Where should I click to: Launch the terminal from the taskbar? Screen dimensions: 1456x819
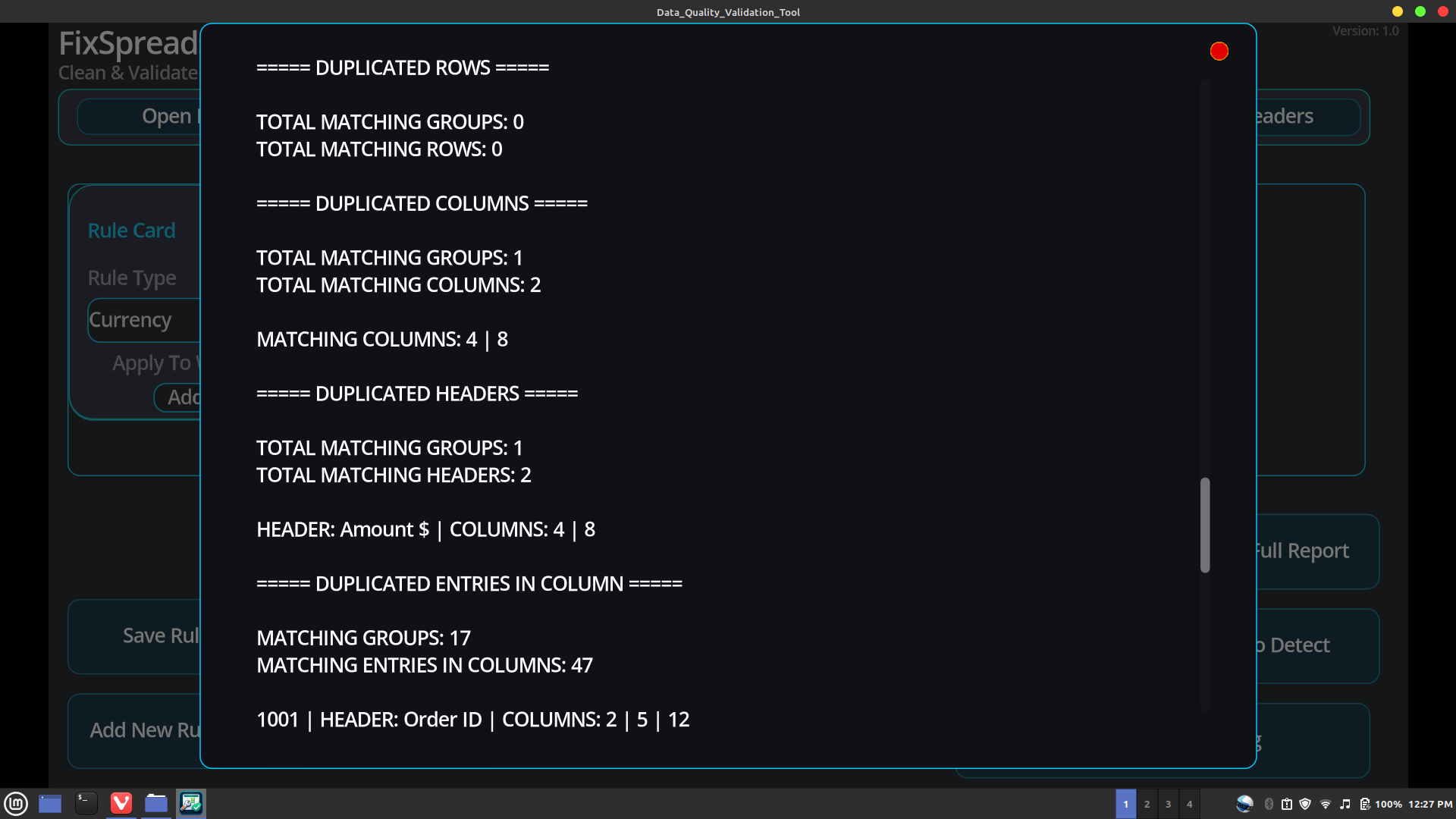click(86, 803)
